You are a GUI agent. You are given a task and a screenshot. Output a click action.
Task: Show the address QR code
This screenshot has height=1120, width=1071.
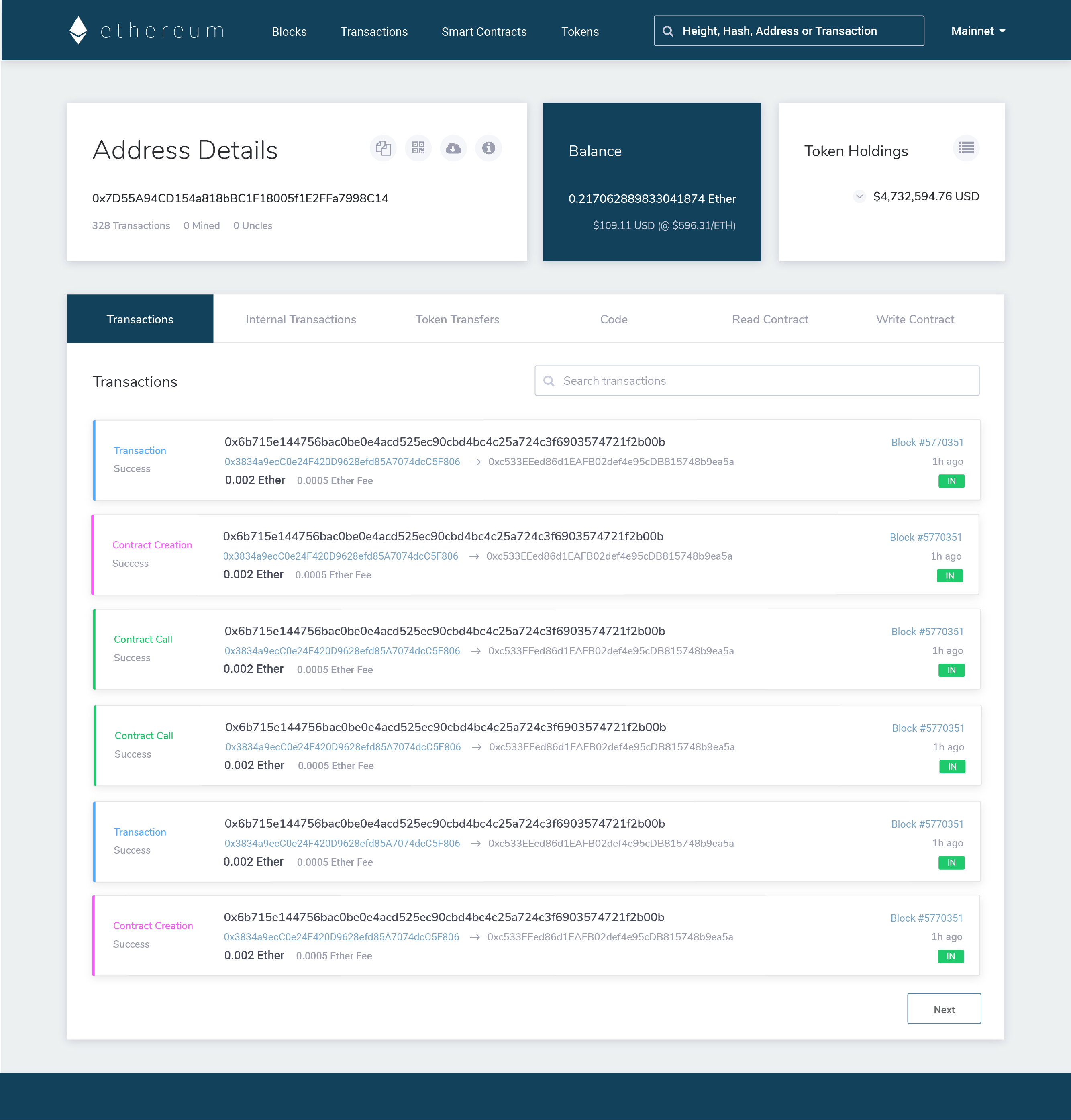point(418,148)
